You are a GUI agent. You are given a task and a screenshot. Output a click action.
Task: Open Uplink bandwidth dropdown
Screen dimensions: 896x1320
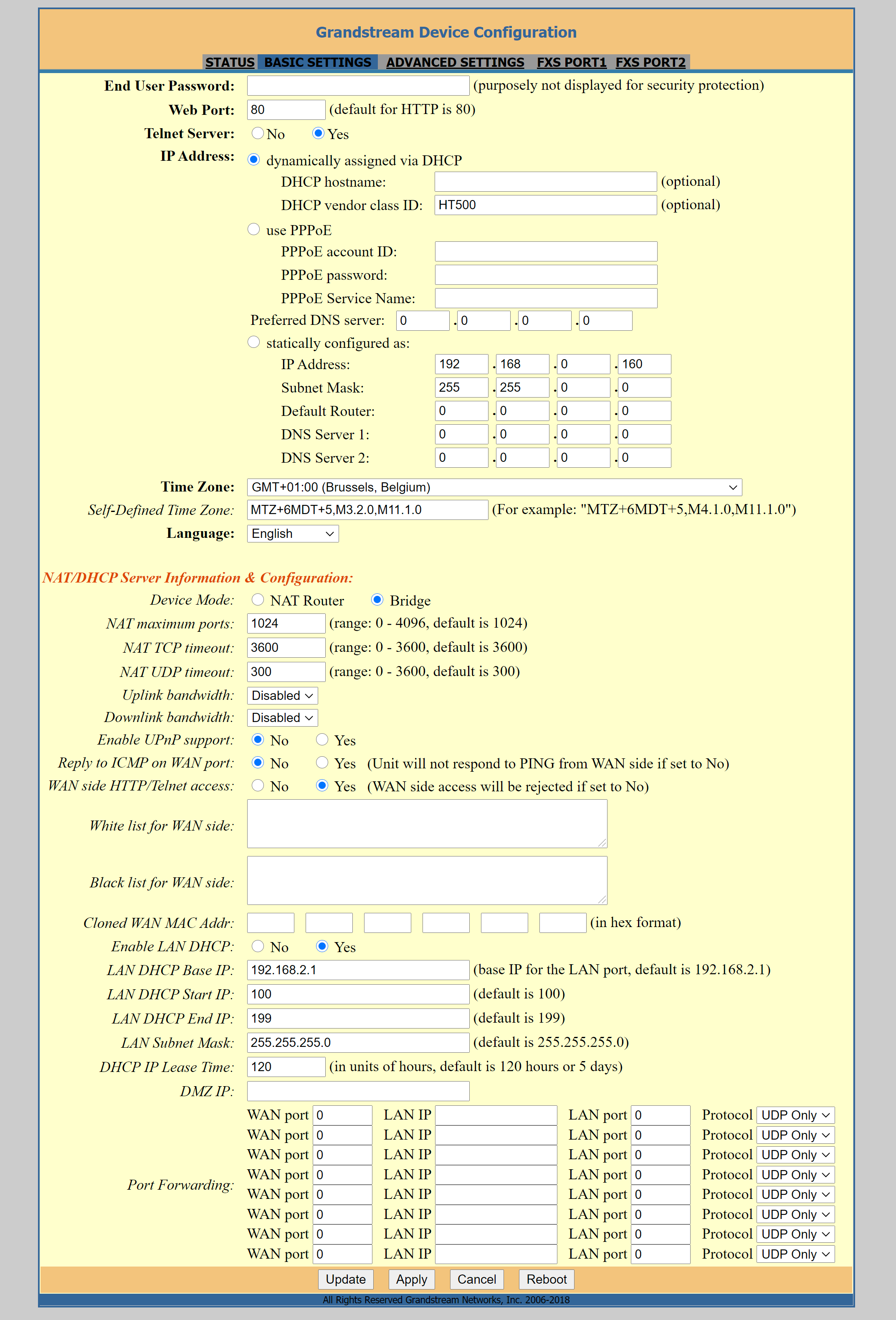[x=282, y=696]
